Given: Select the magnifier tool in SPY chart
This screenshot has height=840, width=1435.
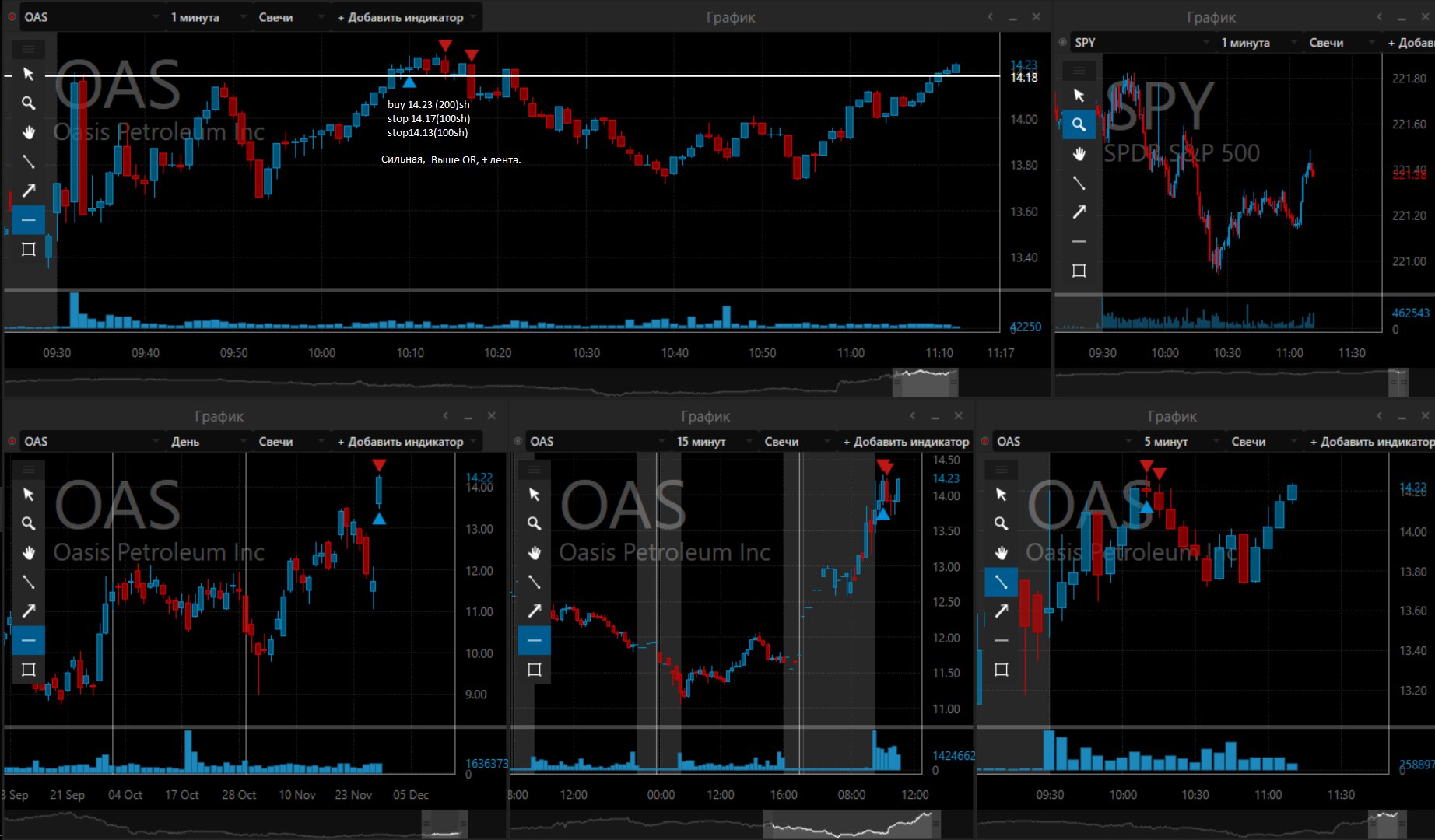Looking at the screenshot, I should (1079, 124).
